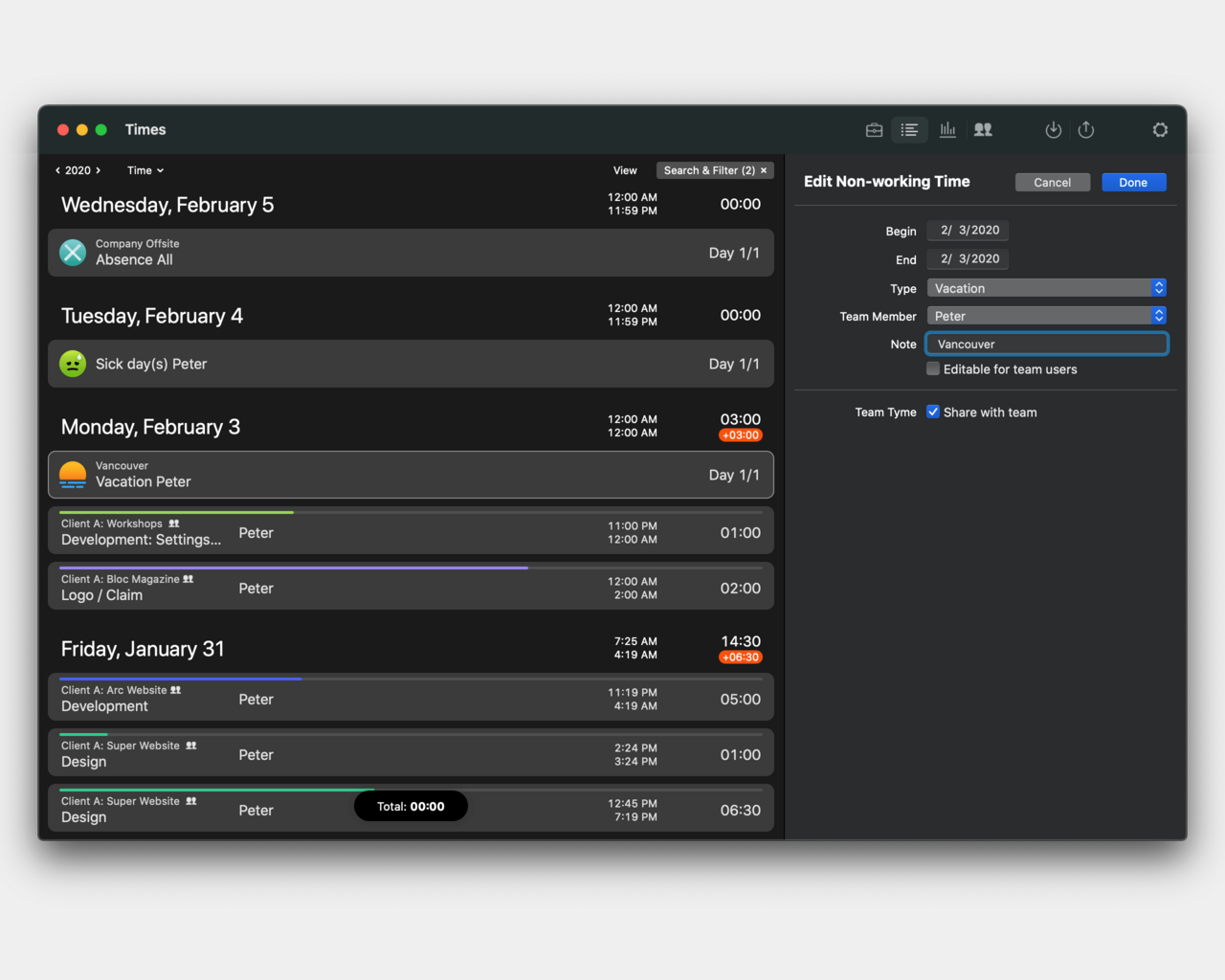Click the export share icon
Screen dimensions: 1225x980
tap(1086, 130)
